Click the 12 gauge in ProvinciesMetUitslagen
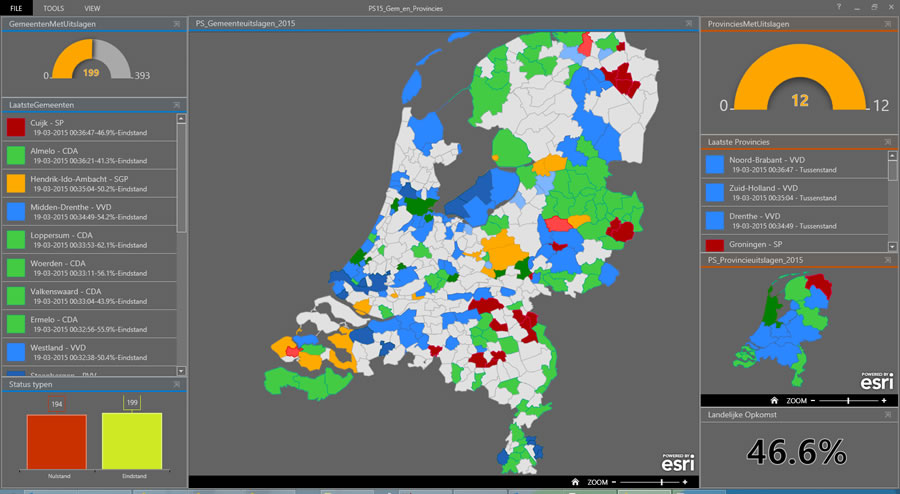This screenshot has width=900, height=494. (800, 77)
